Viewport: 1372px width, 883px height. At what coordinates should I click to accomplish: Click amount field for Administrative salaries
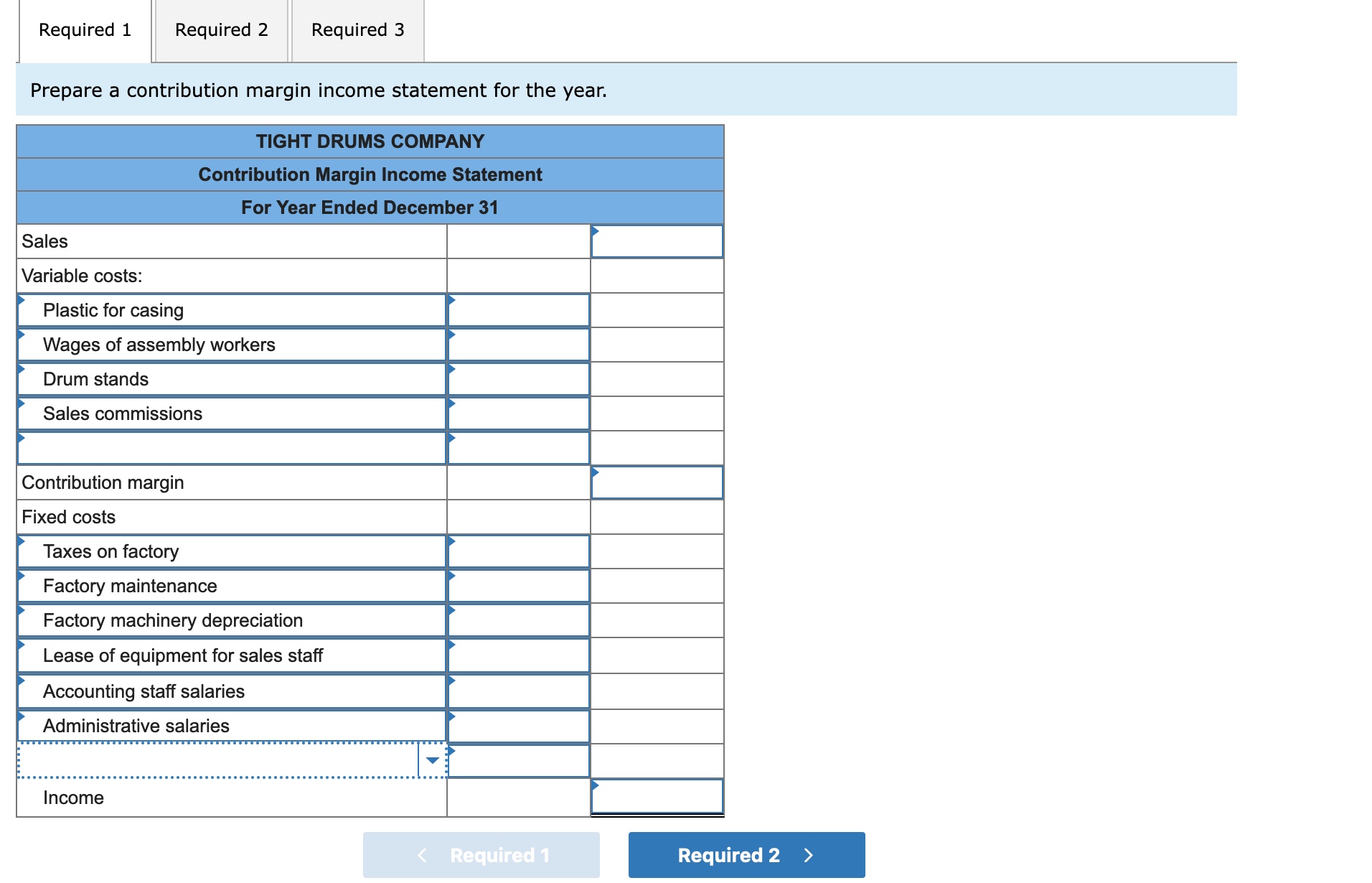click(x=518, y=726)
